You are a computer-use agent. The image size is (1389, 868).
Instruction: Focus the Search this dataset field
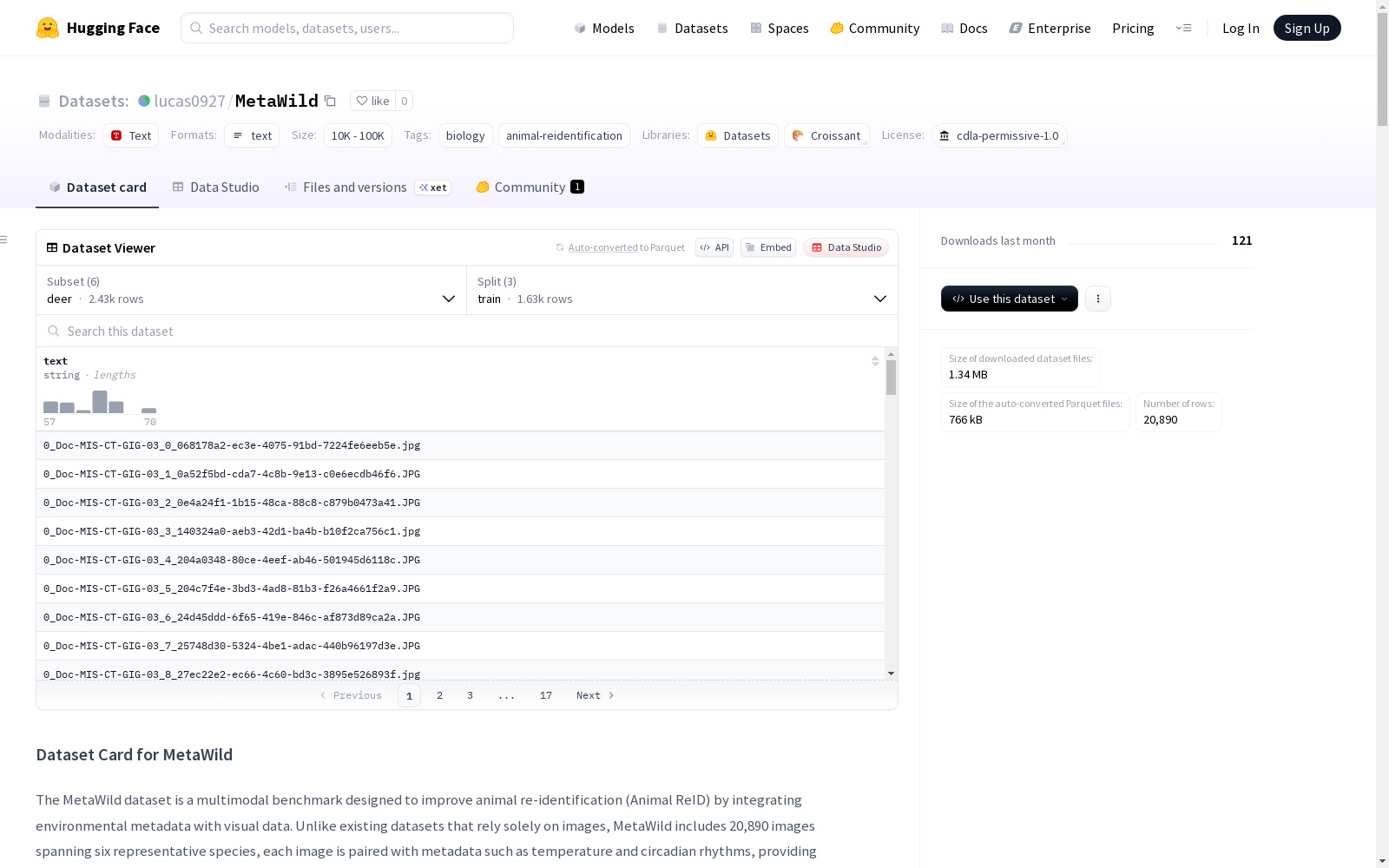click(467, 331)
